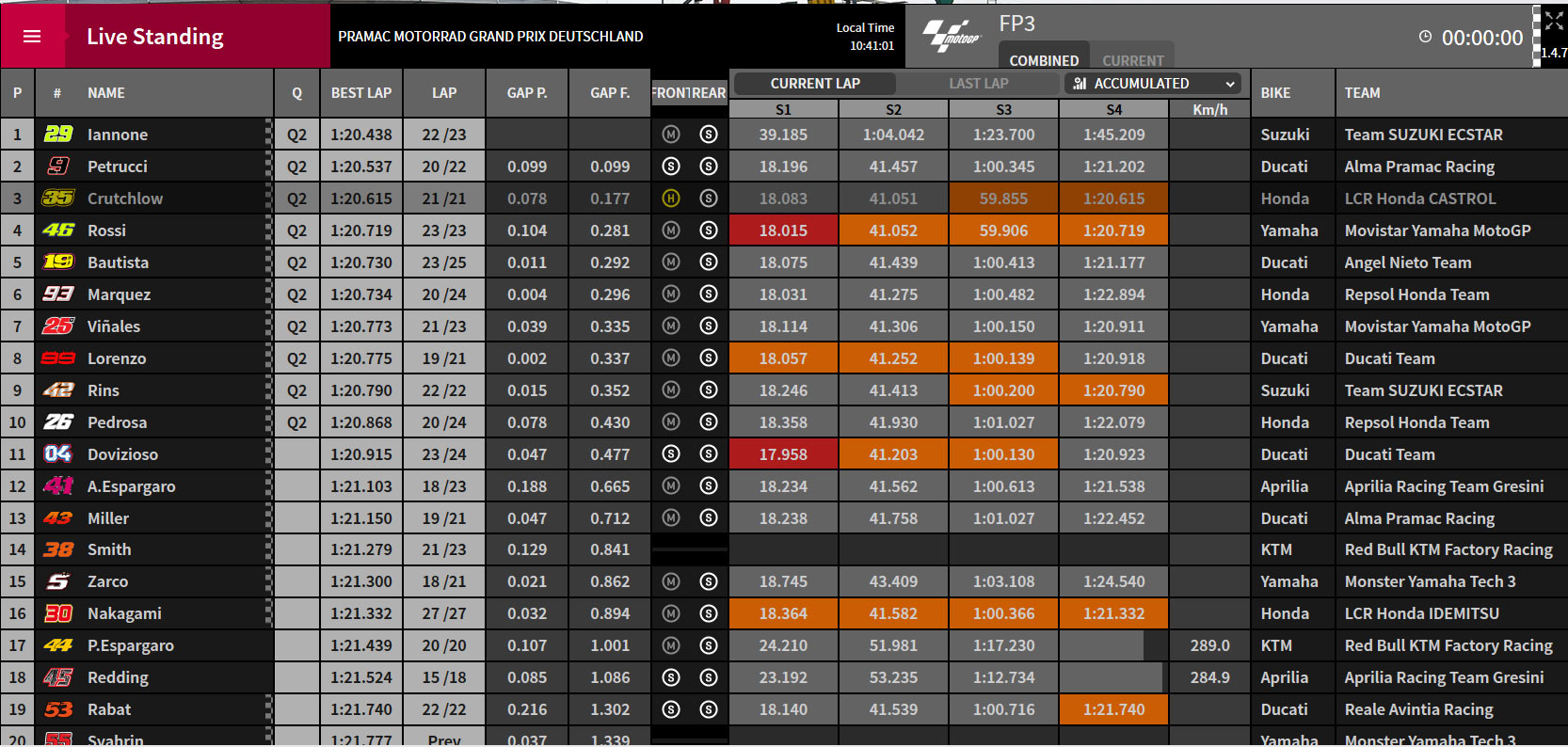Click the session timer clock icon
1568x747 pixels.
[x=1425, y=37]
